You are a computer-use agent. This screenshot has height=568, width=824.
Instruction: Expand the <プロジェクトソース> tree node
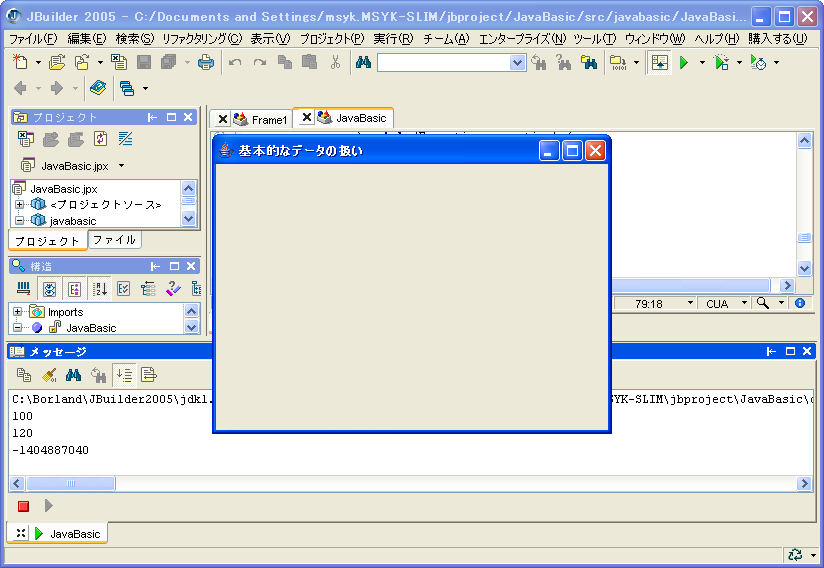tap(19, 205)
